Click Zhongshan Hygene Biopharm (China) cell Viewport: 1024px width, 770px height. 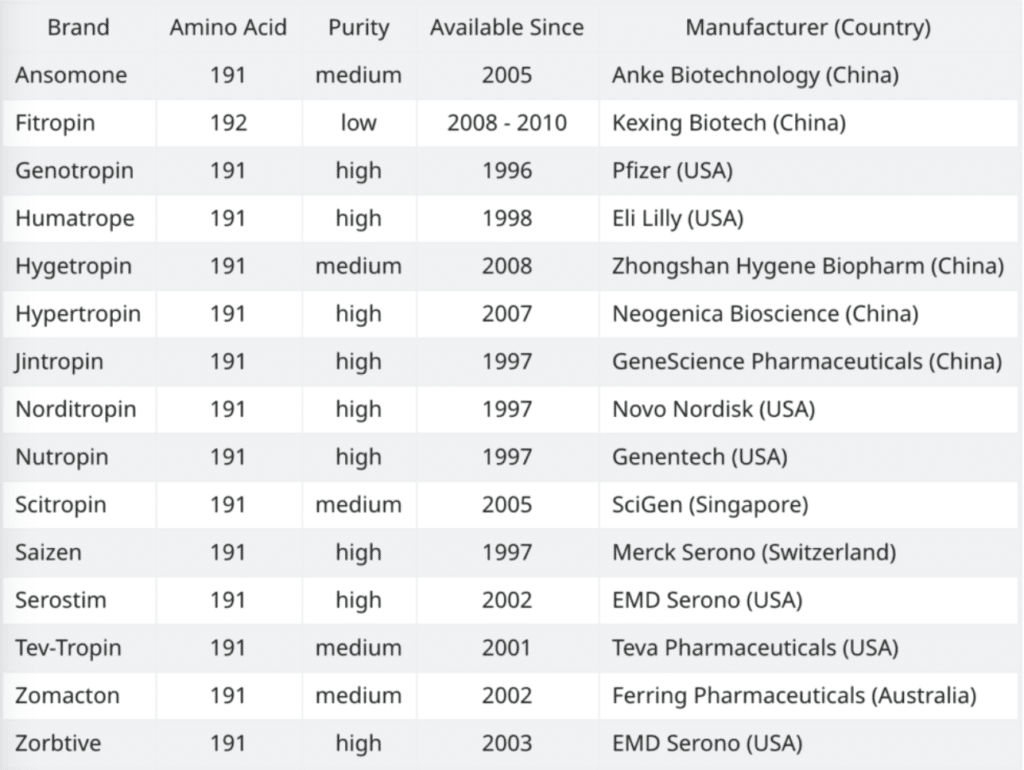coord(808,266)
